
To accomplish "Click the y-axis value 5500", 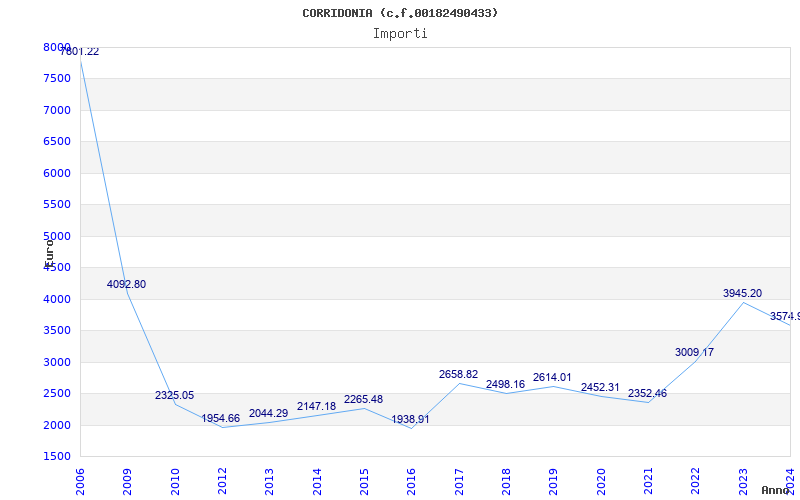I will (57, 205).
